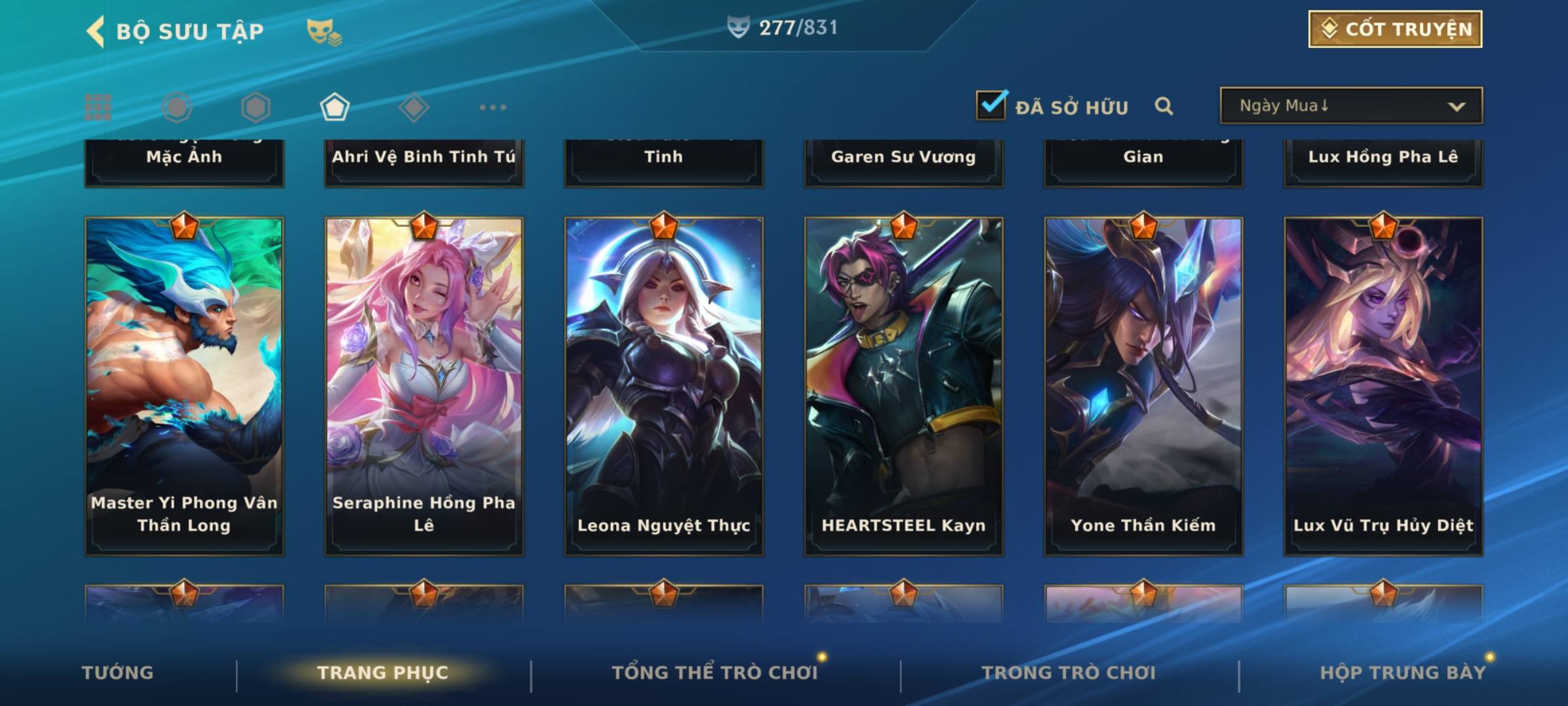This screenshot has height=706, width=1568.
Task: Open the mask and coins skin shop icon
Action: [x=324, y=32]
